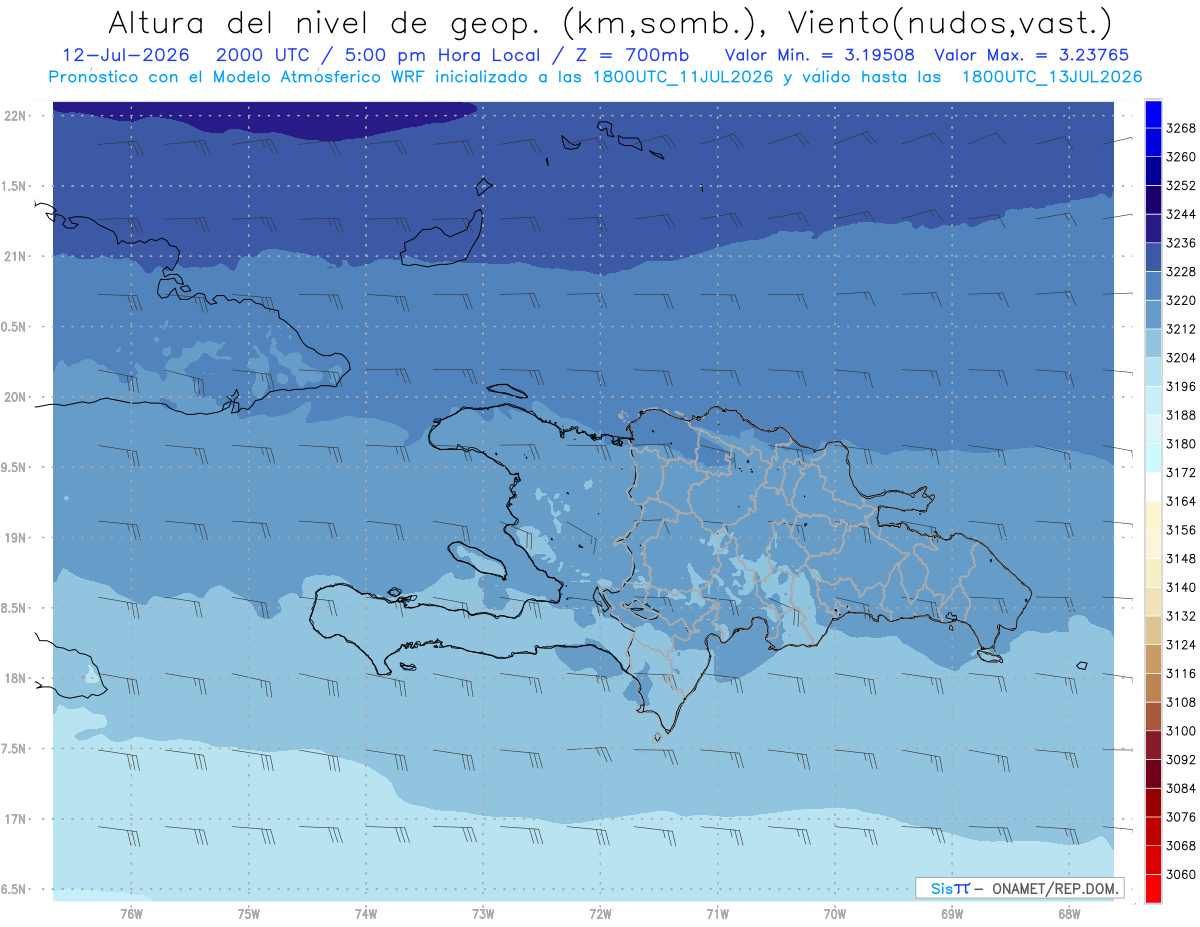The height and width of the screenshot is (927, 1200).
Task: Pick the color swatch between 3084 and 3092
Action: tap(1153, 773)
